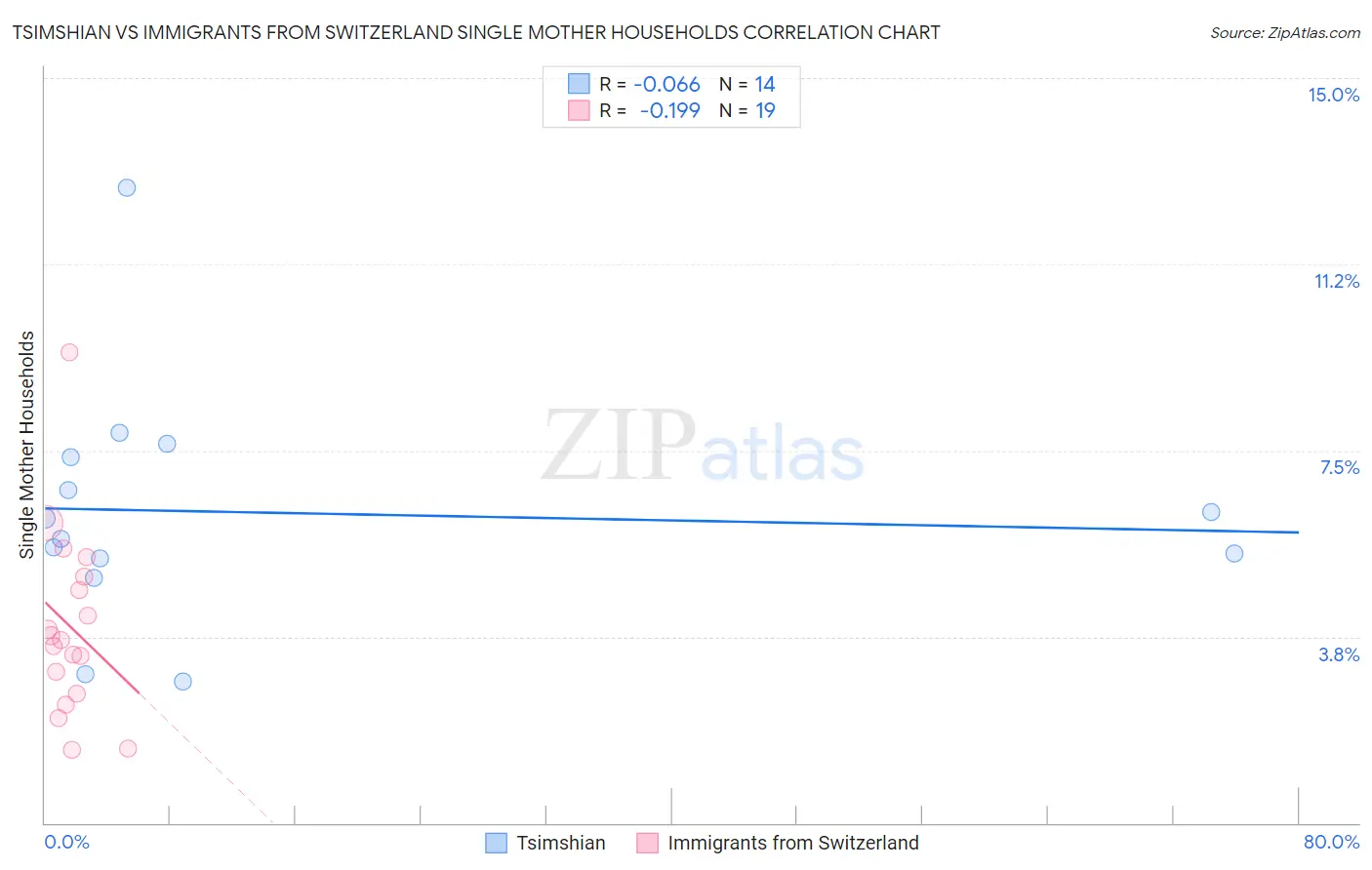Image resolution: width=1372 pixels, height=870 pixels.
Task: Click the Single Mother Households axis title
Action: [x=27, y=445]
